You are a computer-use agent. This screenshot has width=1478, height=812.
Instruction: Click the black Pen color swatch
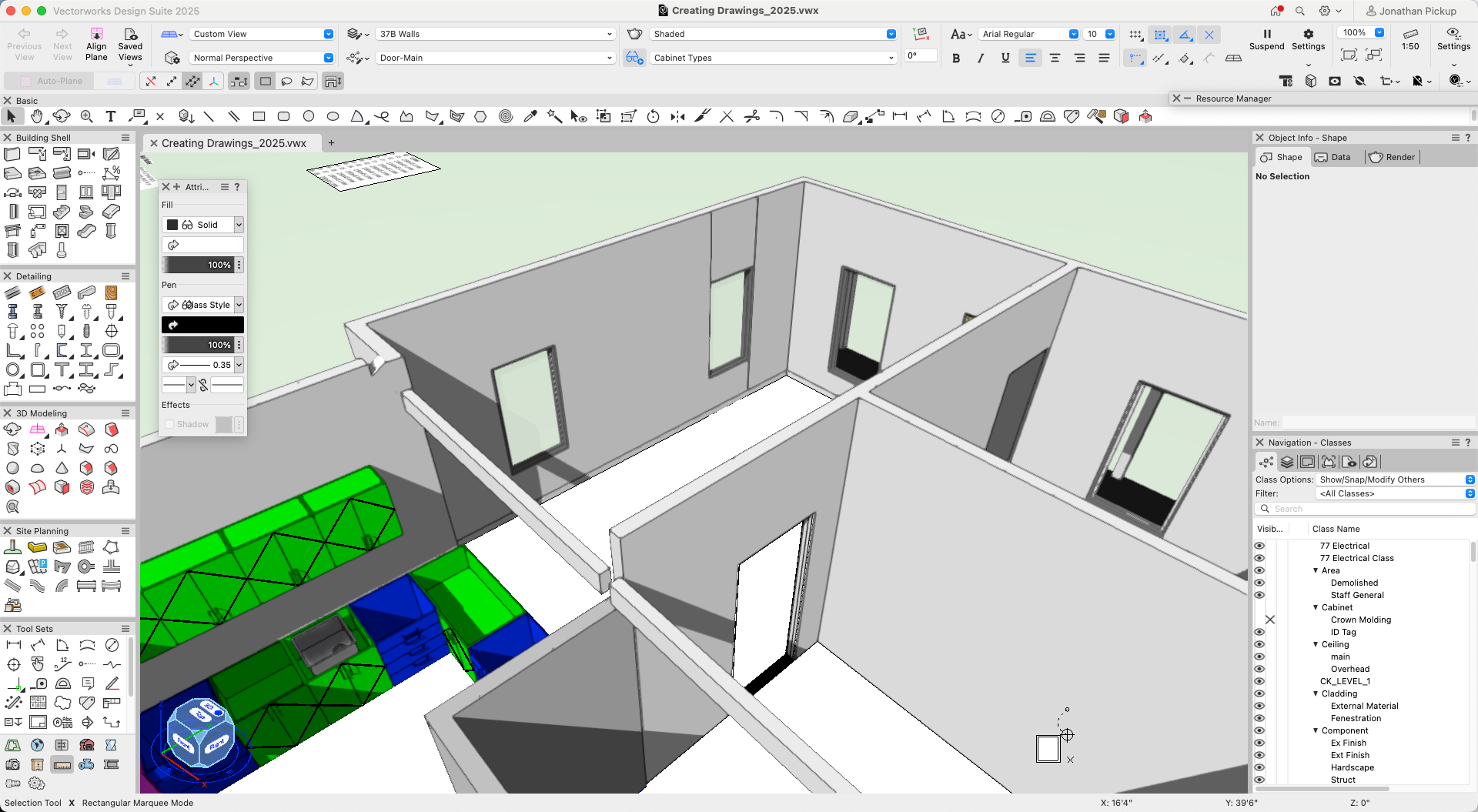pos(202,325)
